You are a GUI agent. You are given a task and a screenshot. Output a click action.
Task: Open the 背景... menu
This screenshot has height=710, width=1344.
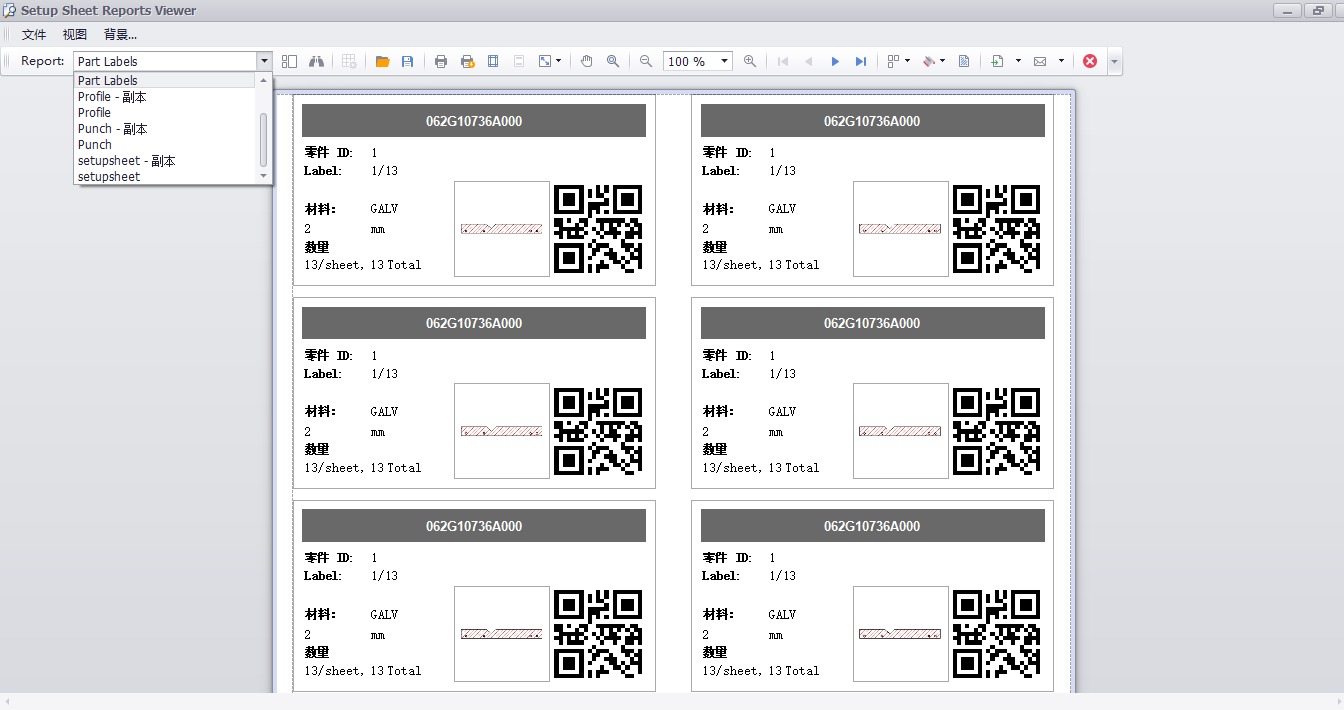[121, 34]
